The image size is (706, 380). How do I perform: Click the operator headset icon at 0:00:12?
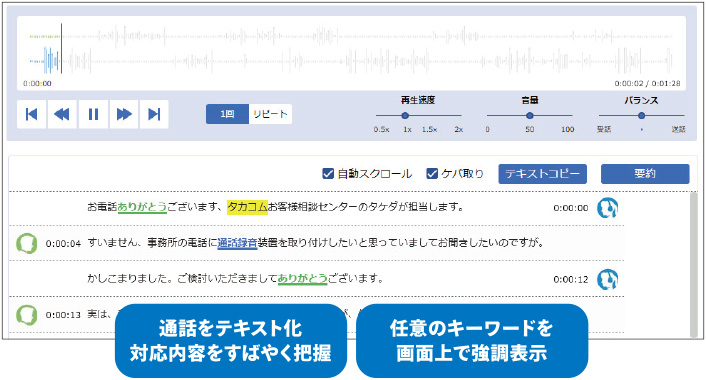(x=607, y=279)
